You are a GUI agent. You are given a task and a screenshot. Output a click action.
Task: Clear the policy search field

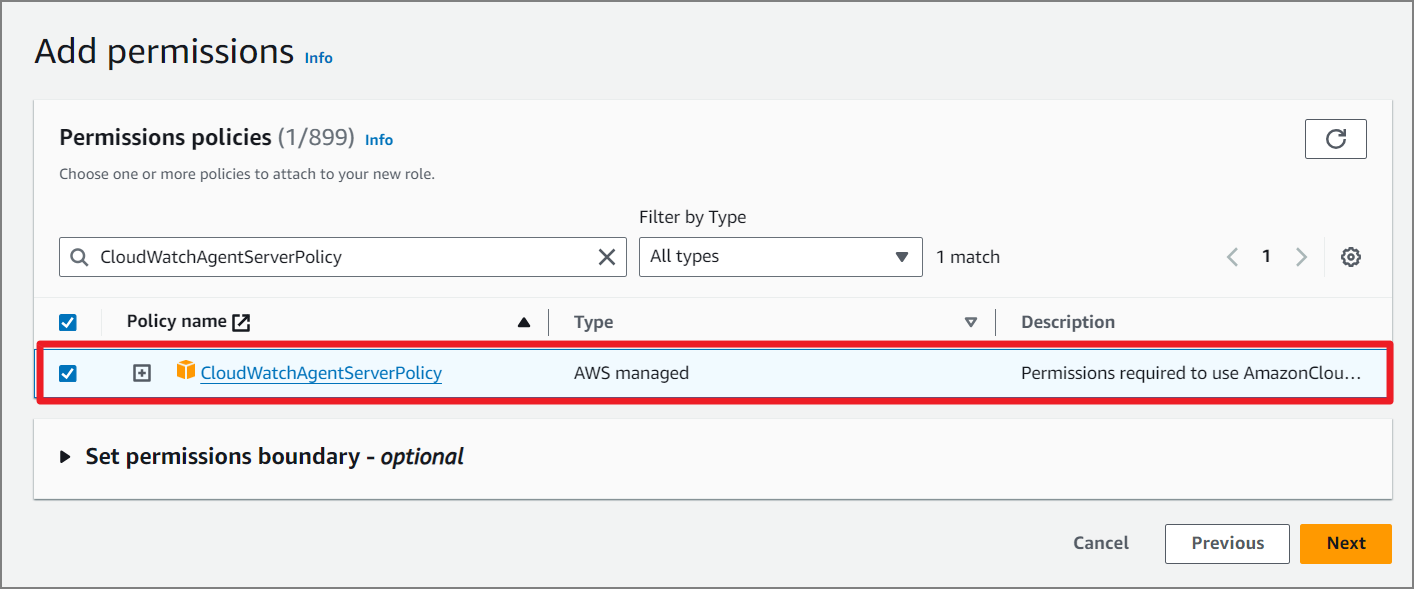click(x=606, y=257)
